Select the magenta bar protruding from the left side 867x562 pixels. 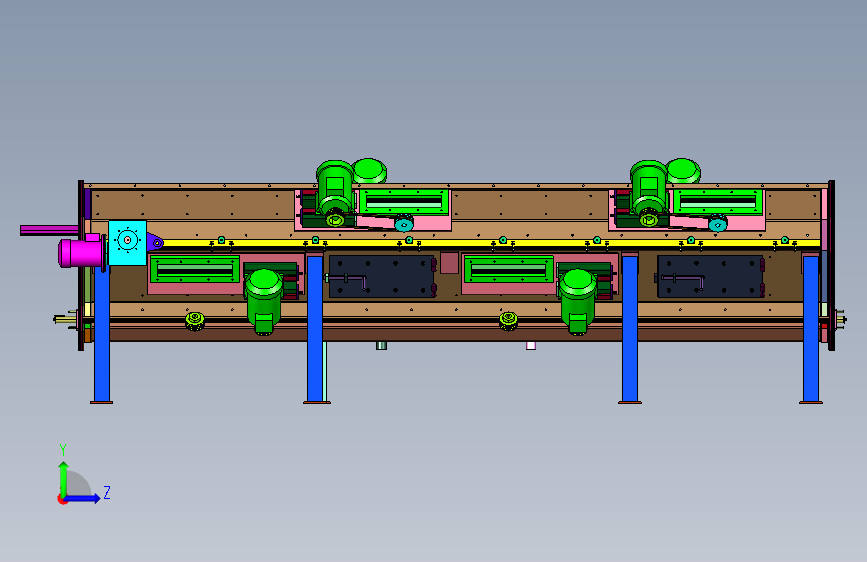coord(49,230)
